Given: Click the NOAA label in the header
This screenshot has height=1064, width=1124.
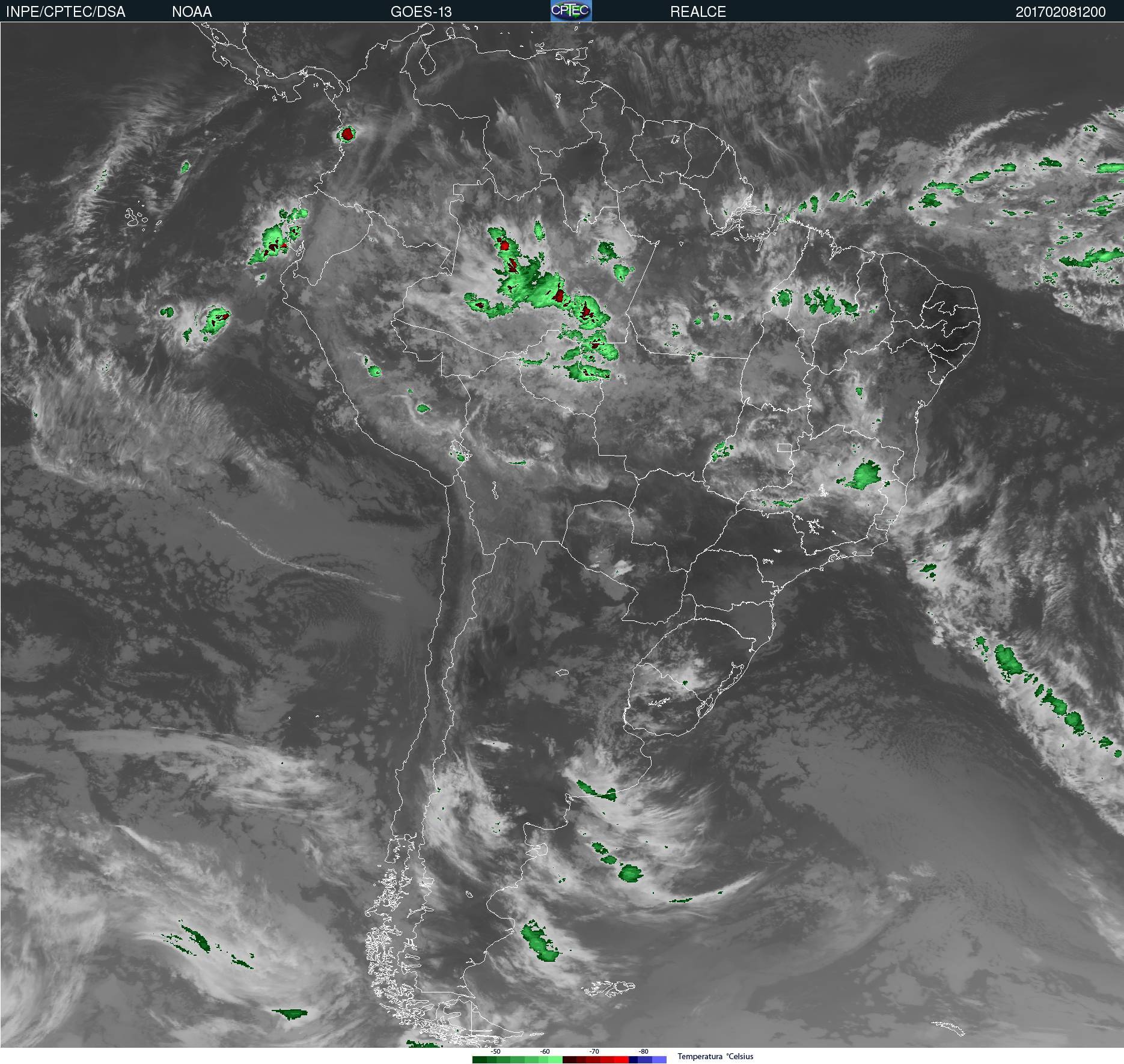Looking at the screenshot, I should click(x=192, y=11).
